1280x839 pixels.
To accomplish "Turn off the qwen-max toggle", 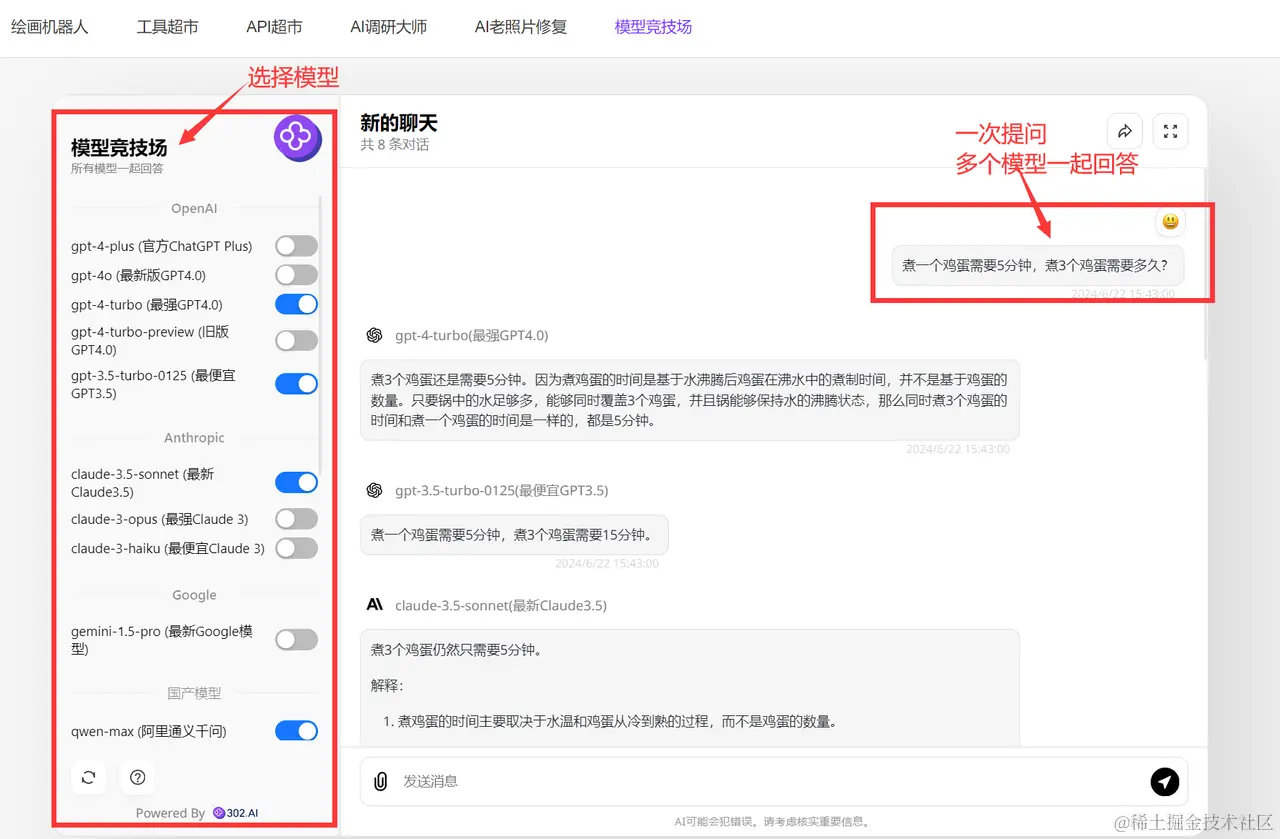I will pos(296,730).
